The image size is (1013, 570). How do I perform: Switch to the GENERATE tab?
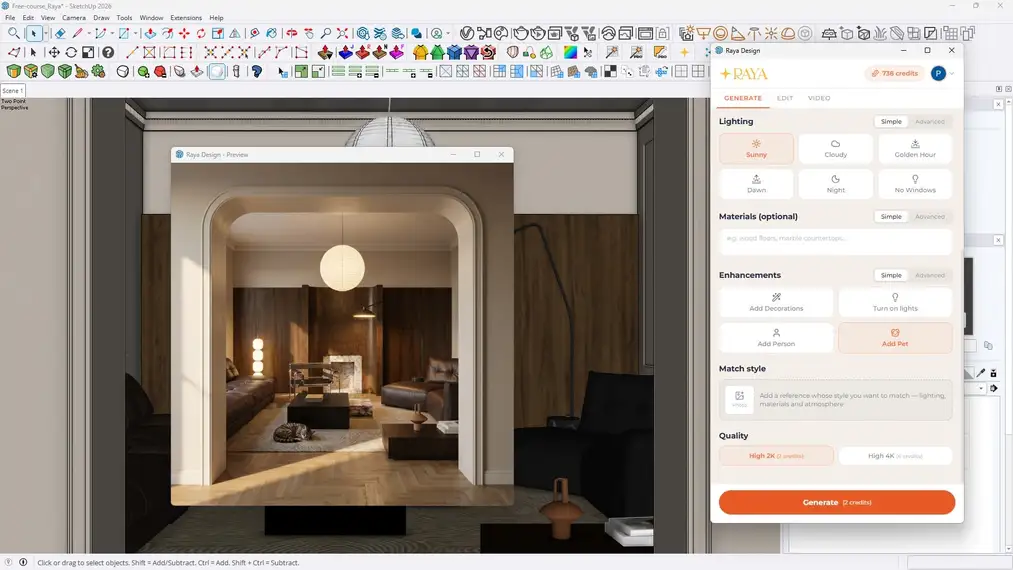(x=742, y=98)
